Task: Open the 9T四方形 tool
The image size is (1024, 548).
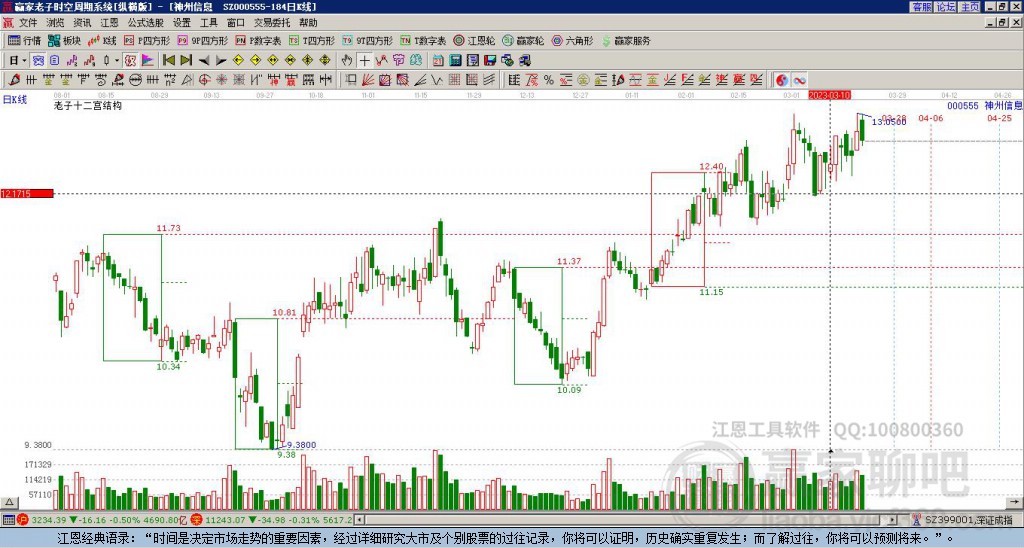Action: (x=368, y=40)
